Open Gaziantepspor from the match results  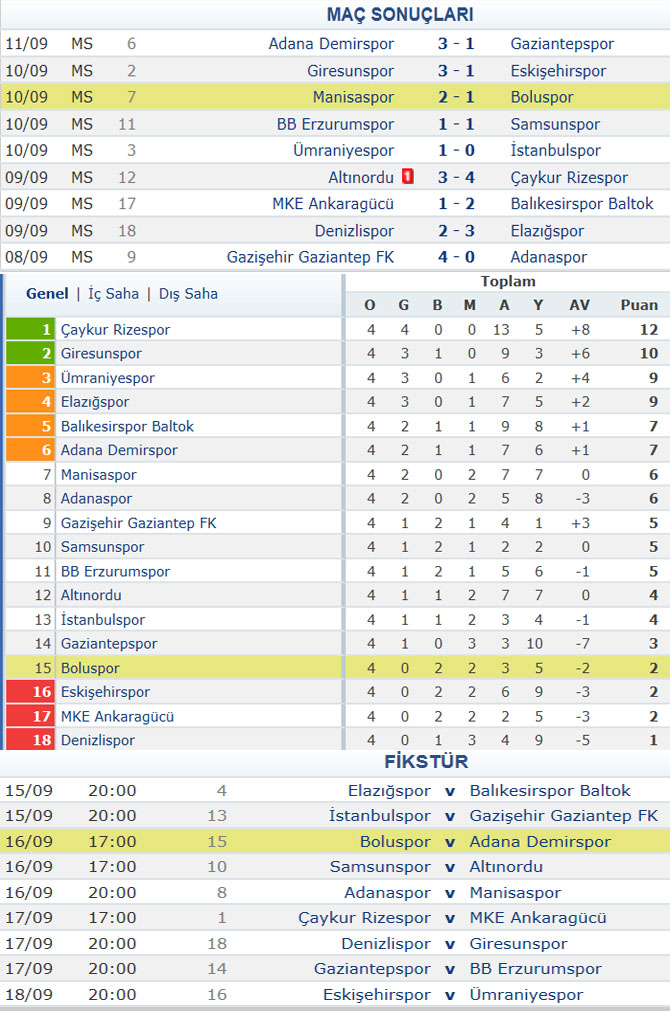tap(562, 44)
